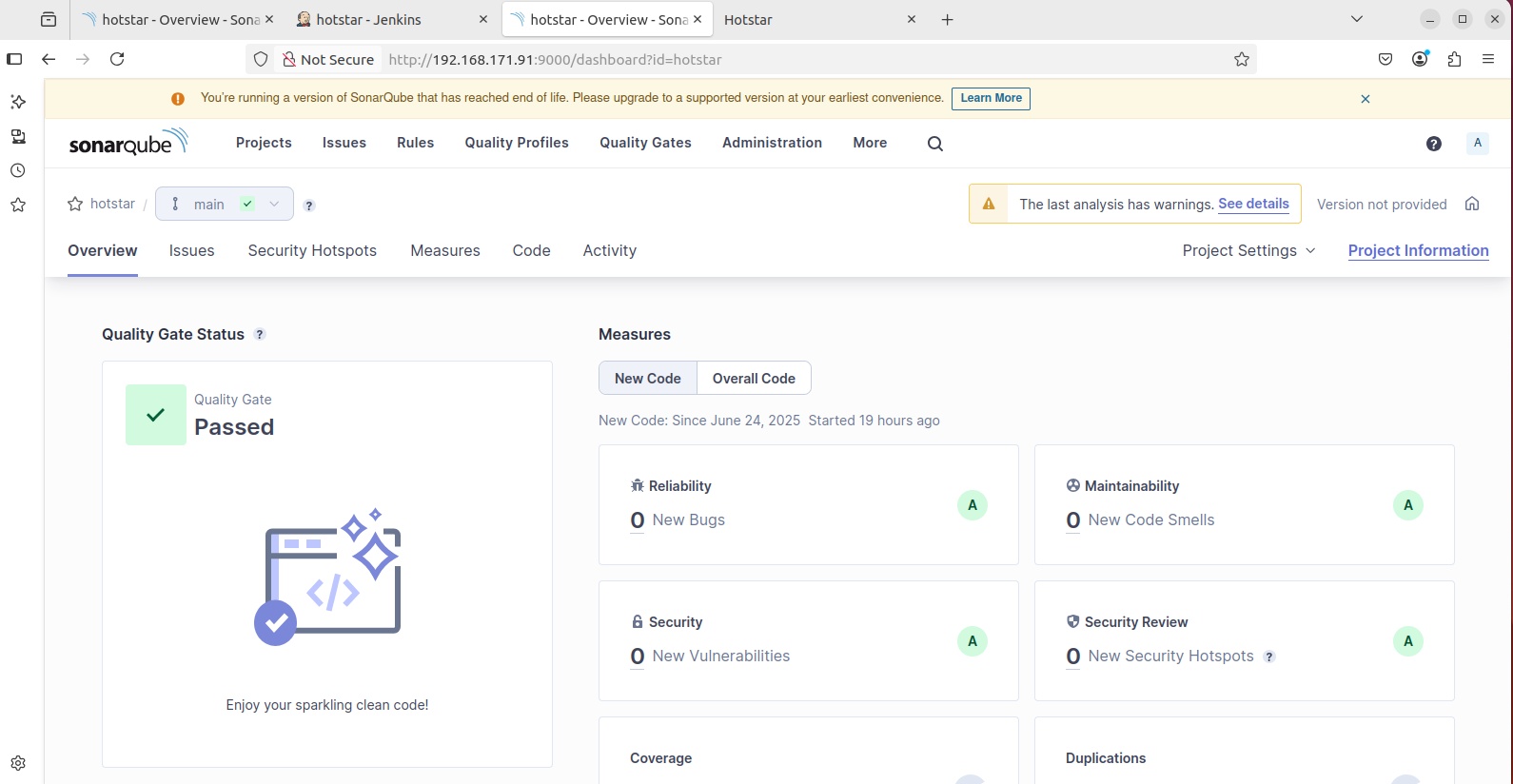Open the See details warnings link

click(x=1253, y=204)
